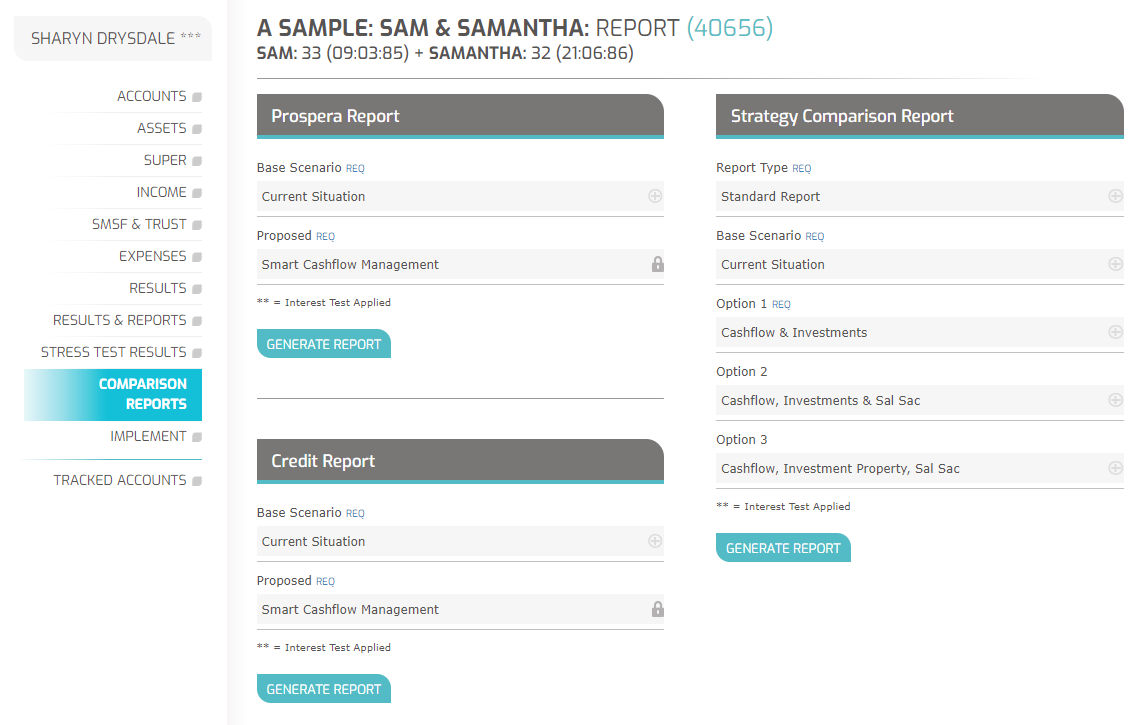Open the Option 1 Cashflow & Investments dropdown

(x=919, y=332)
